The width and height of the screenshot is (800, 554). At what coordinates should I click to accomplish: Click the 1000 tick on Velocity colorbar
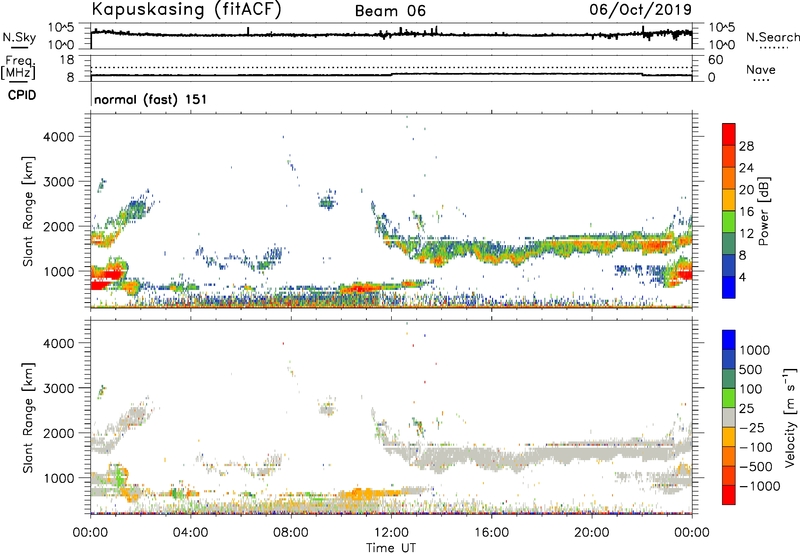755,350
